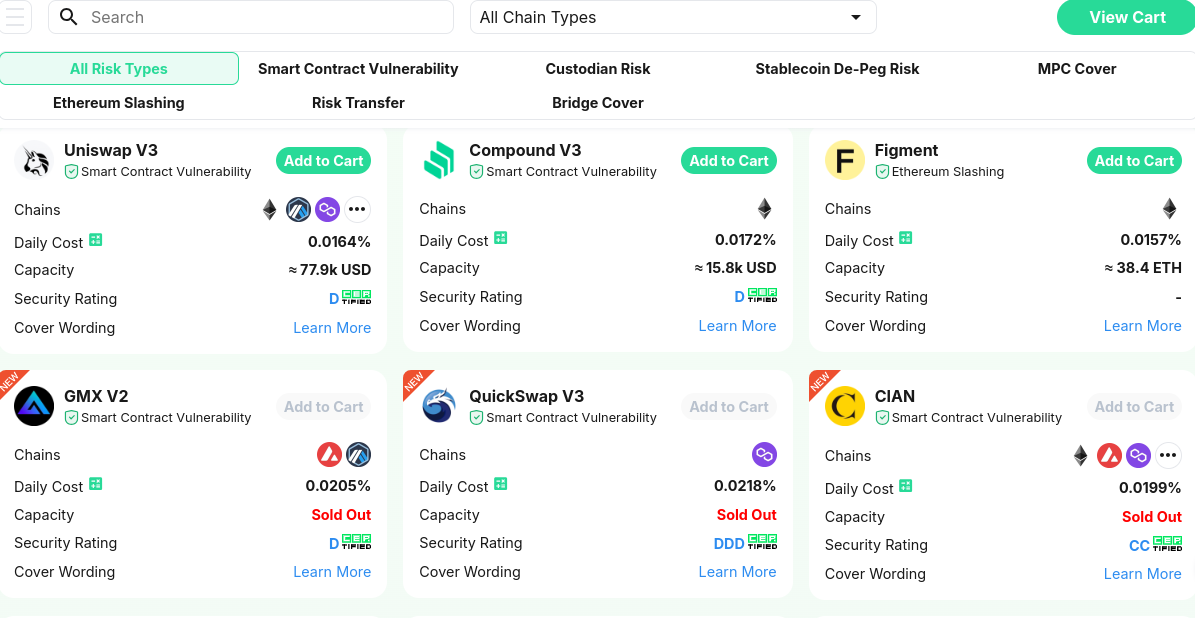Expand more chains on Uniswap V3 card
This screenshot has height=618, width=1195.
click(x=357, y=209)
